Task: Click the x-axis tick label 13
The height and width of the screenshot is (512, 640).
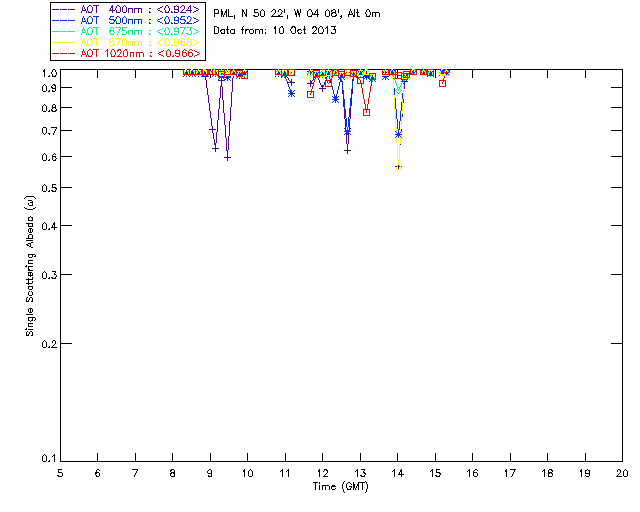Action: pyautogui.click(x=360, y=473)
